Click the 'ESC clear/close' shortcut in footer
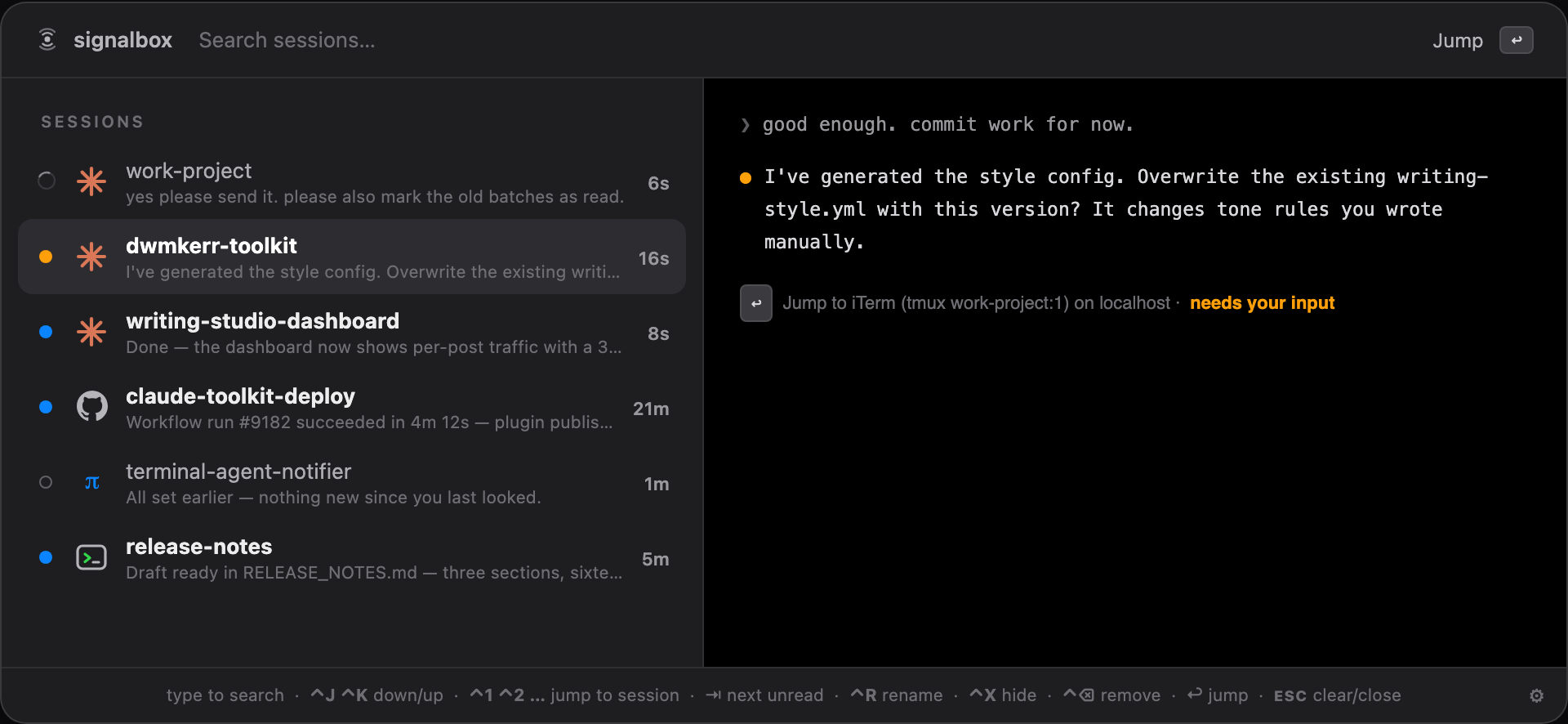This screenshot has width=1568, height=724. click(x=1338, y=695)
